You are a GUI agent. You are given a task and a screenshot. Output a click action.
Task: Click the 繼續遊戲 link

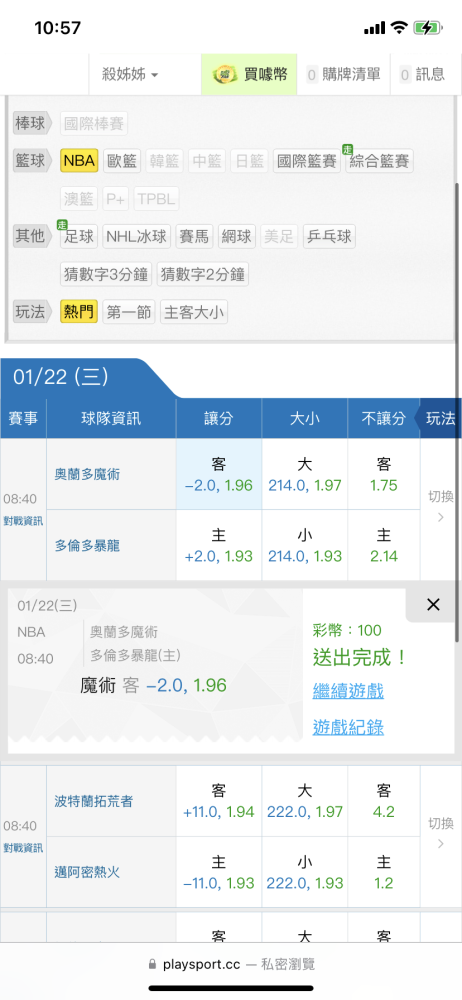tap(348, 691)
